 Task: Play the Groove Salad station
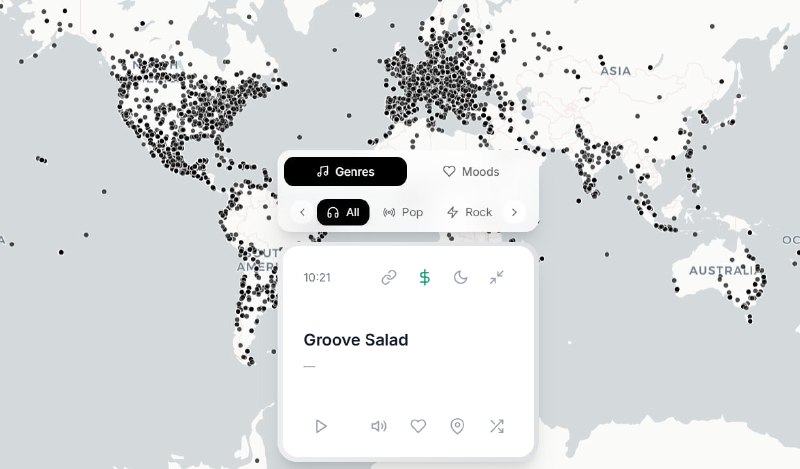tap(321, 426)
